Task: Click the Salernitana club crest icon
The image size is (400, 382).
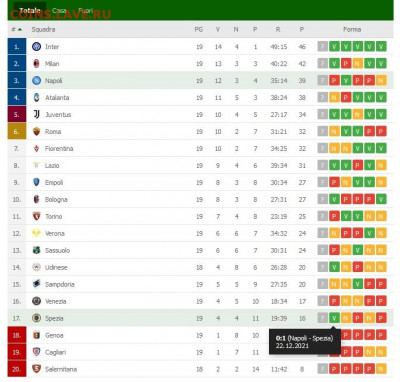Action: pyautogui.click(x=36, y=369)
